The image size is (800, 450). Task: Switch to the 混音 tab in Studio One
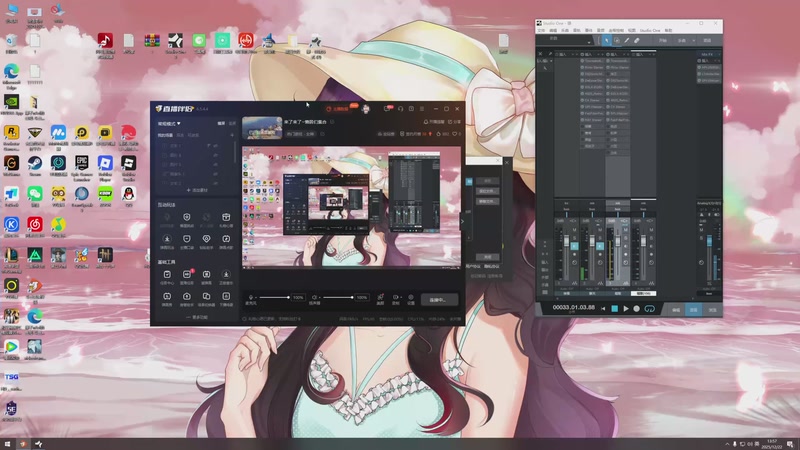(694, 310)
